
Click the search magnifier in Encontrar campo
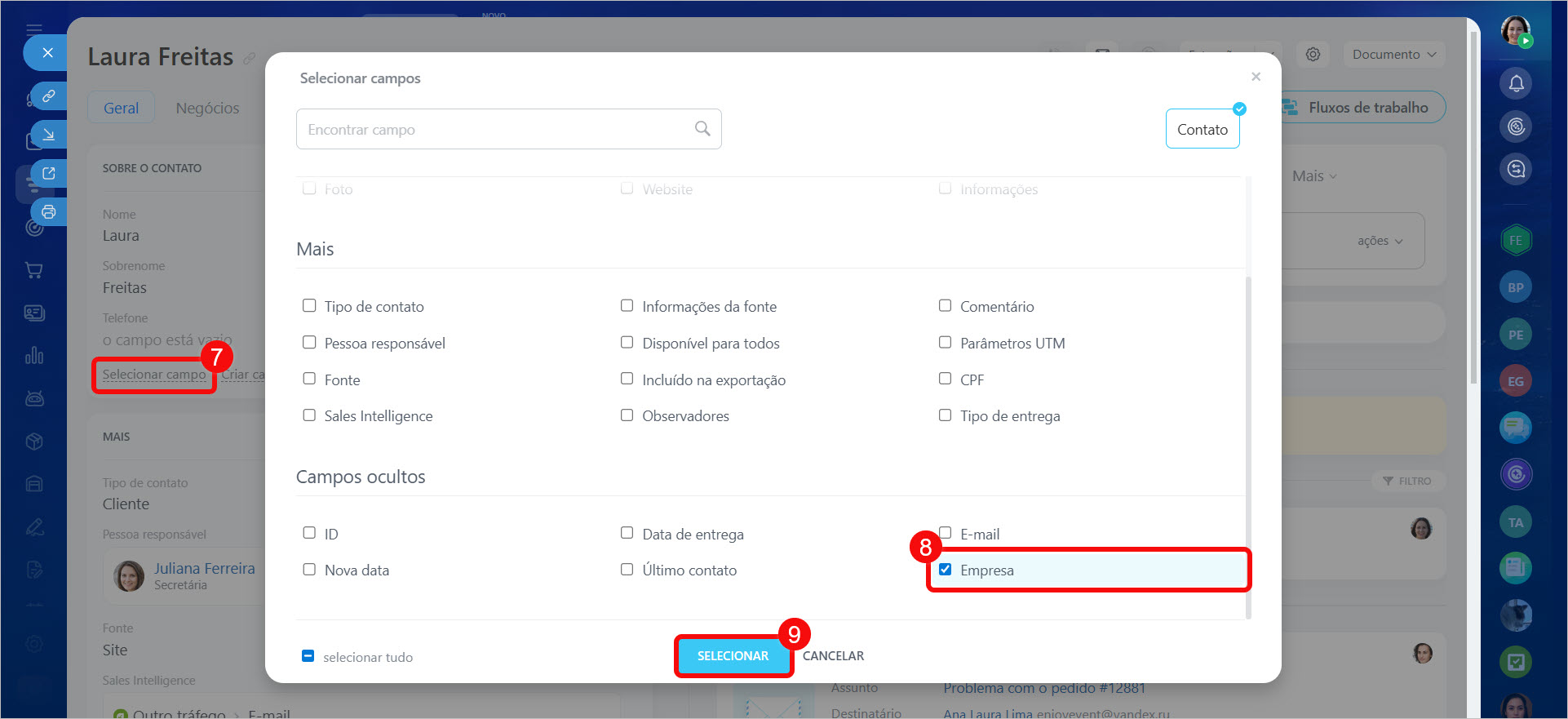702,129
